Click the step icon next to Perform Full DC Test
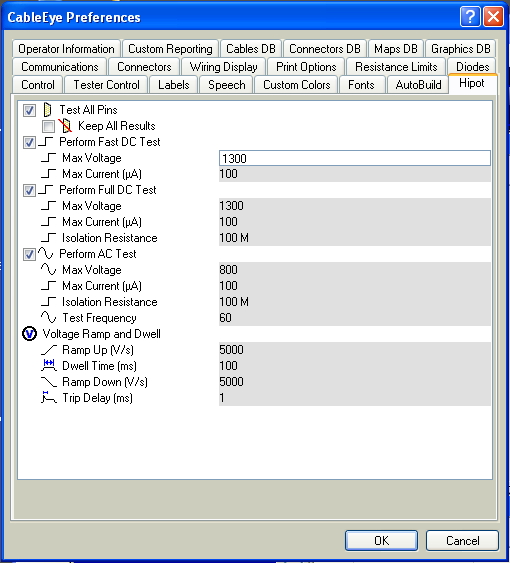 [46, 190]
